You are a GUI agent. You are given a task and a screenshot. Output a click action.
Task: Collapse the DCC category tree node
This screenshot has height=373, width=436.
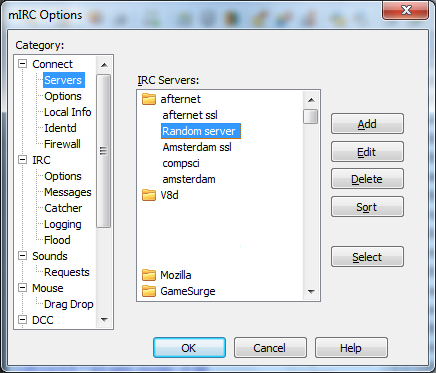click(22, 320)
